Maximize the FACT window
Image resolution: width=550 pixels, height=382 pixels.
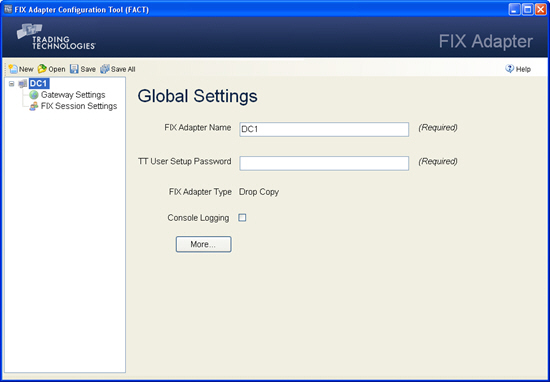(x=527, y=9)
